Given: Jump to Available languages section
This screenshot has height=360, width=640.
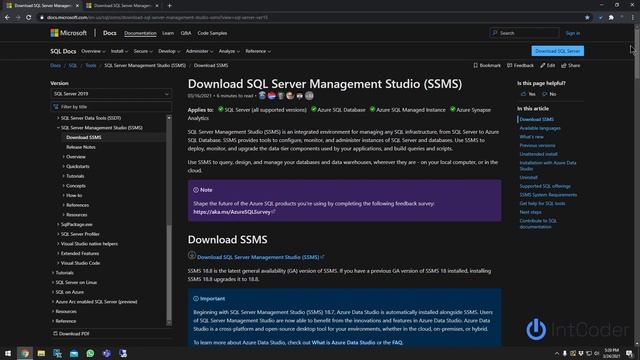Looking at the screenshot, I should [x=540, y=128].
